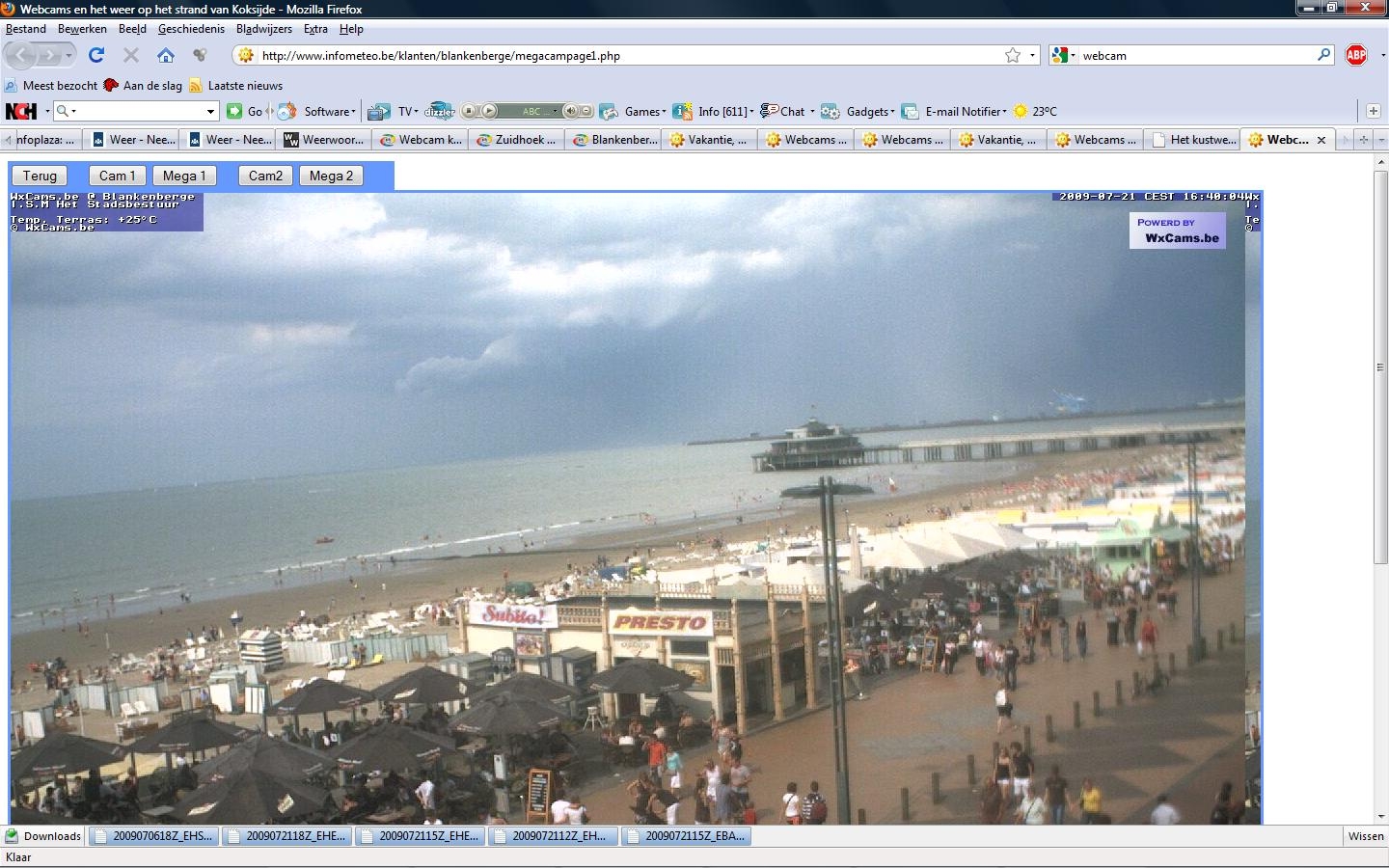Open the back/forward history dropdown arrow
The height and width of the screenshot is (868, 1389).
pos(69,56)
